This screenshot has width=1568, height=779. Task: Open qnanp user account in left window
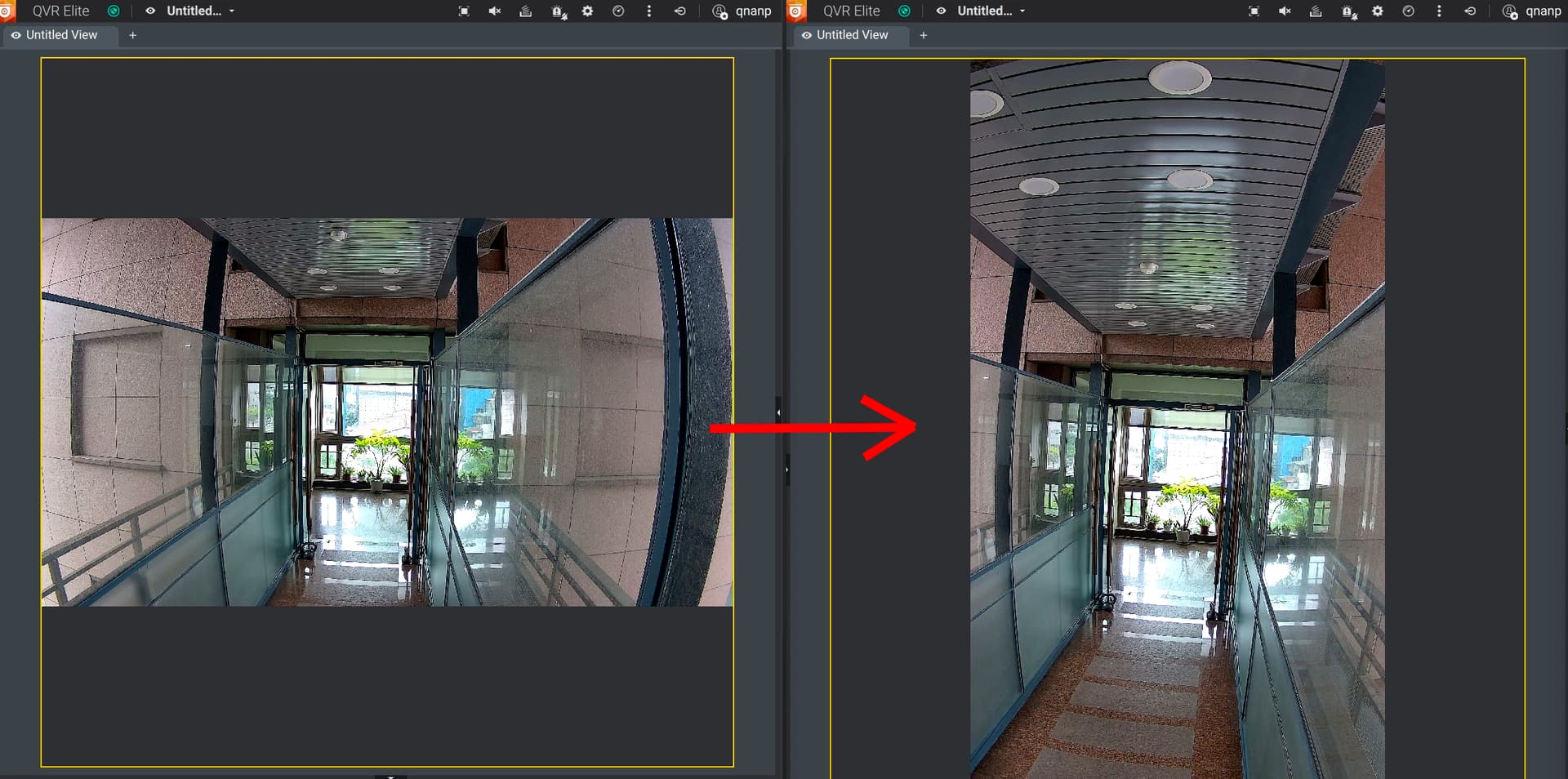(742, 11)
